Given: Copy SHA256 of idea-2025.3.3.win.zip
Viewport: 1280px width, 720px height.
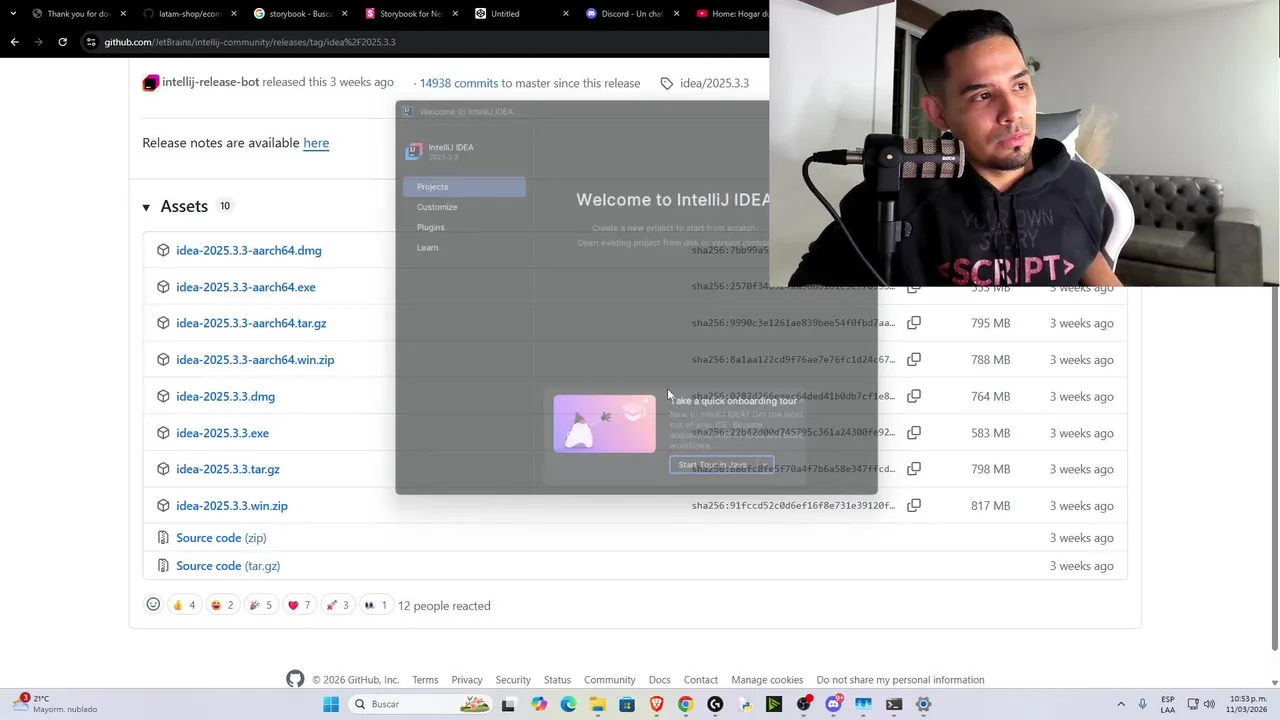Looking at the screenshot, I should [914, 506].
